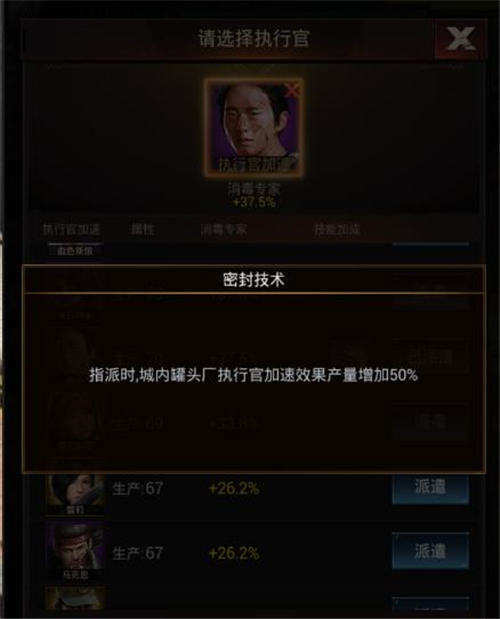The image size is (500, 619).
Task: Dispatch the headband man with 派遣
Action: click(431, 551)
